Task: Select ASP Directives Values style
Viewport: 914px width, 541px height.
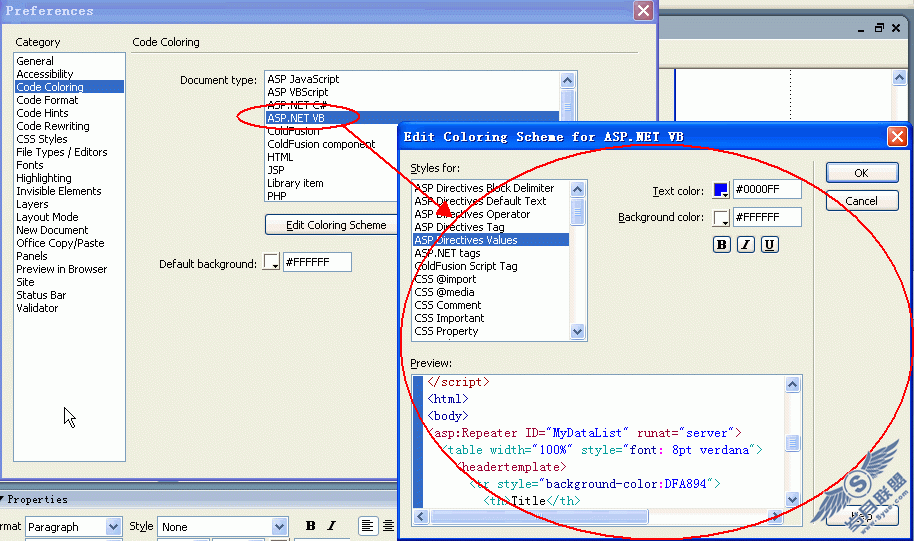Action: click(x=491, y=240)
